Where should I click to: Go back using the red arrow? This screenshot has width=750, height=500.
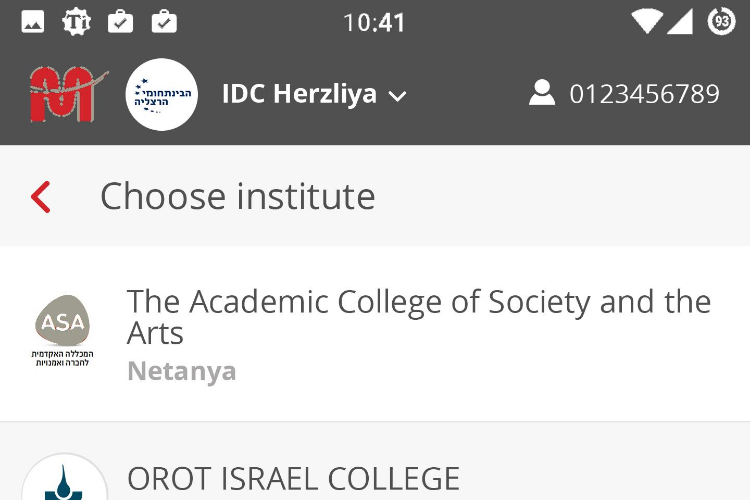[41, 197]
